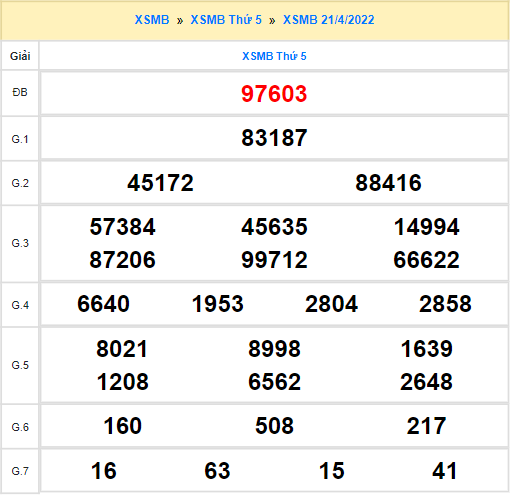Select second prize number 45172
This screenshot has height=495, width=511.
pyautogui.click(x=160, y=183)
